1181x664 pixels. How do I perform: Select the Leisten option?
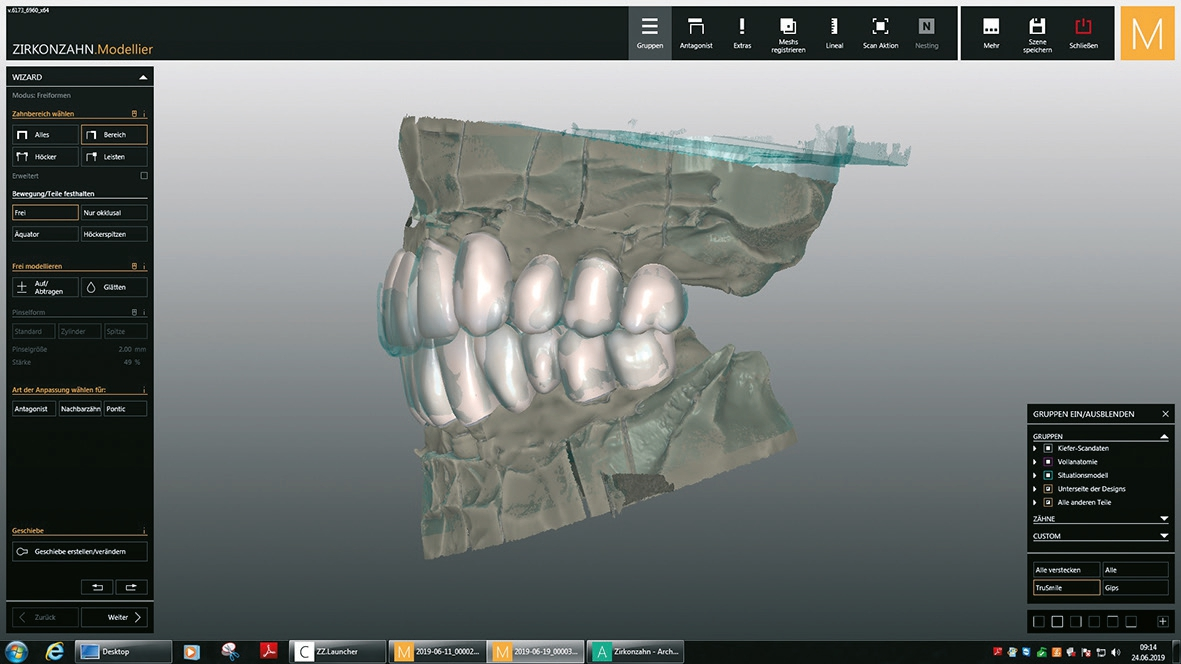[114, 157]
